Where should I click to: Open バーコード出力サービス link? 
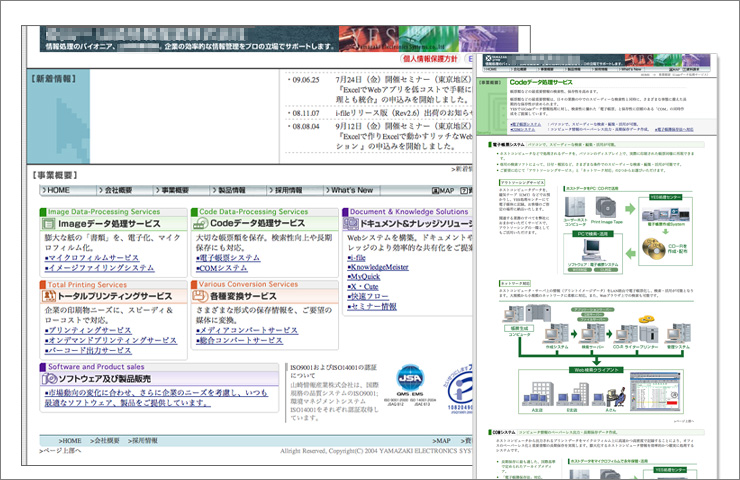[88, 350]
